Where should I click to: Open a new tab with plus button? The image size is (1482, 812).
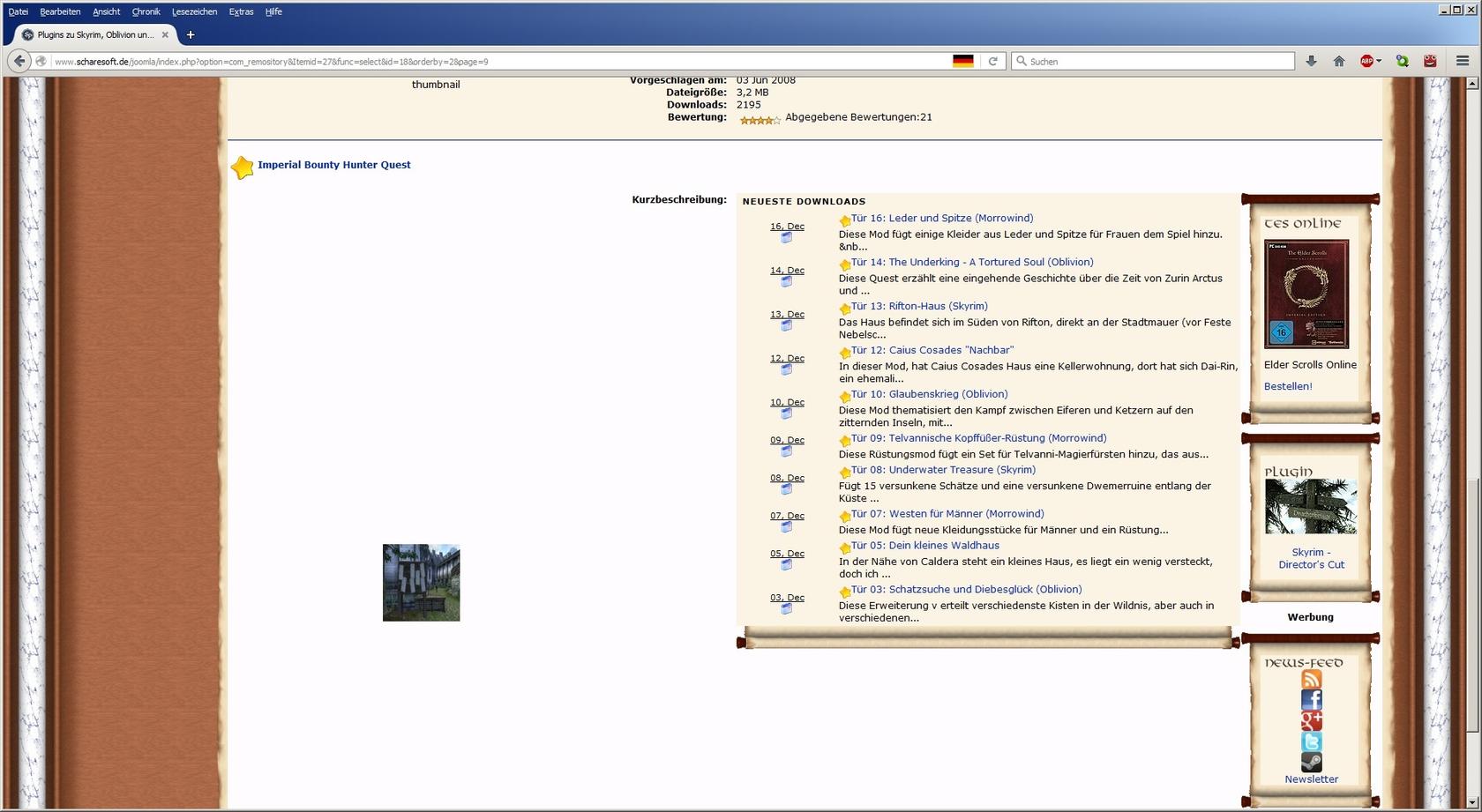coord(190,34)
